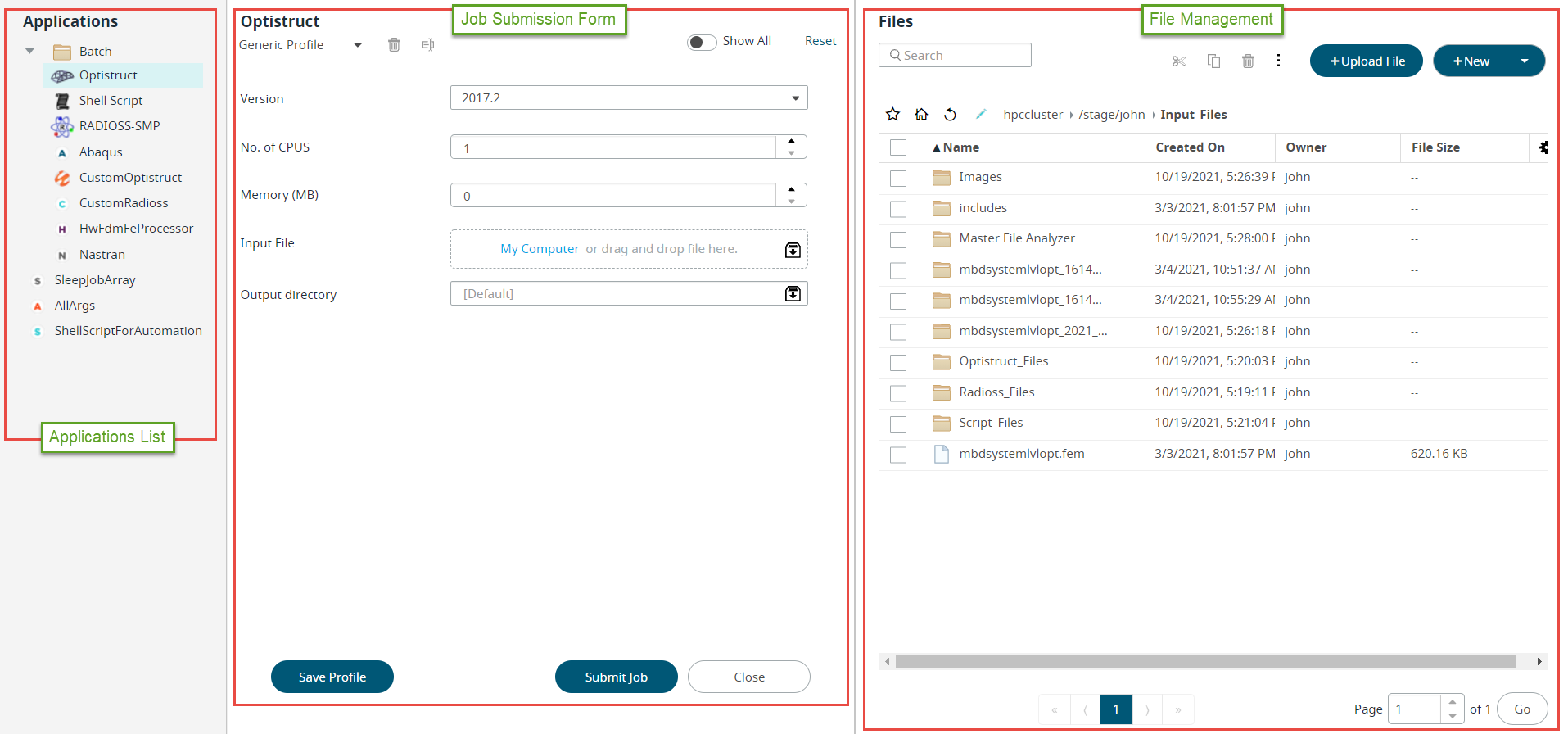Toggle the Show All switch

click(702, 42)
